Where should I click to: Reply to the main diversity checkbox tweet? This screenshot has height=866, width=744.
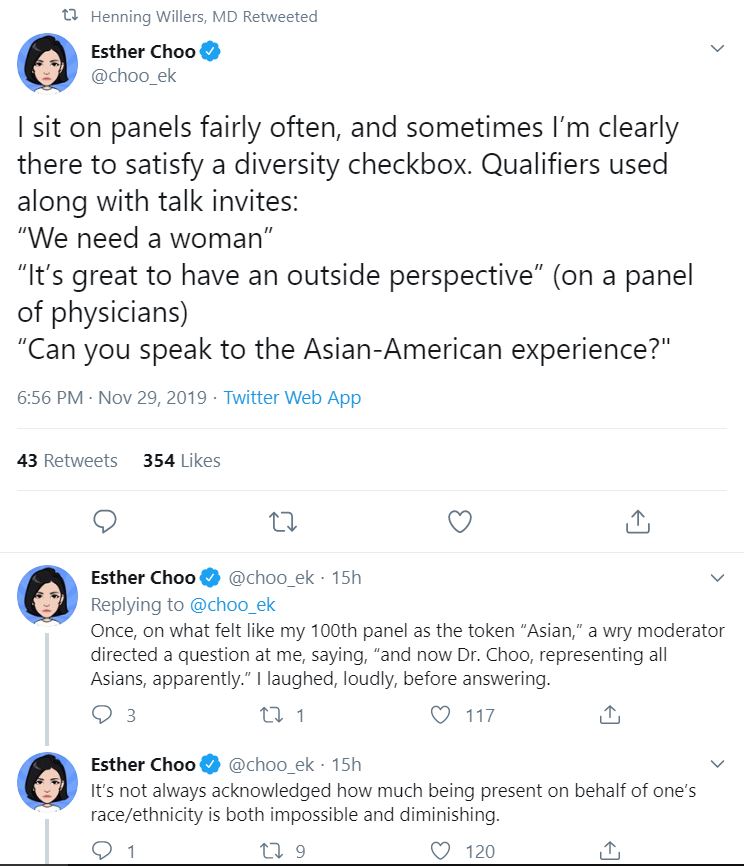104,521
